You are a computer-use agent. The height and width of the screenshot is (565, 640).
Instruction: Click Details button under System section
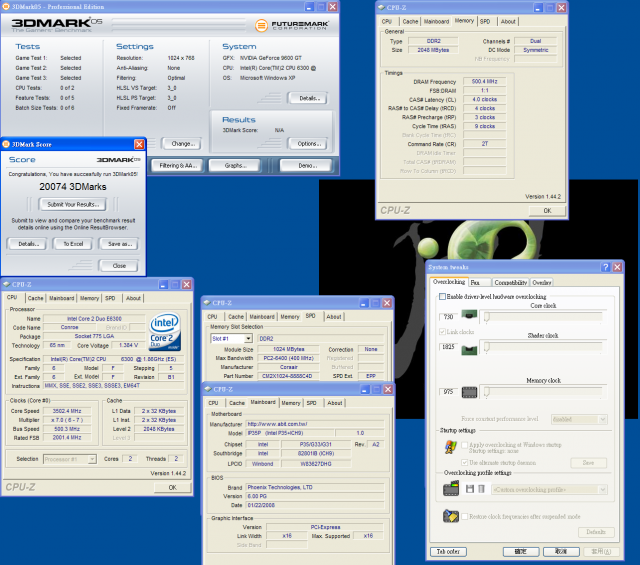308,98
